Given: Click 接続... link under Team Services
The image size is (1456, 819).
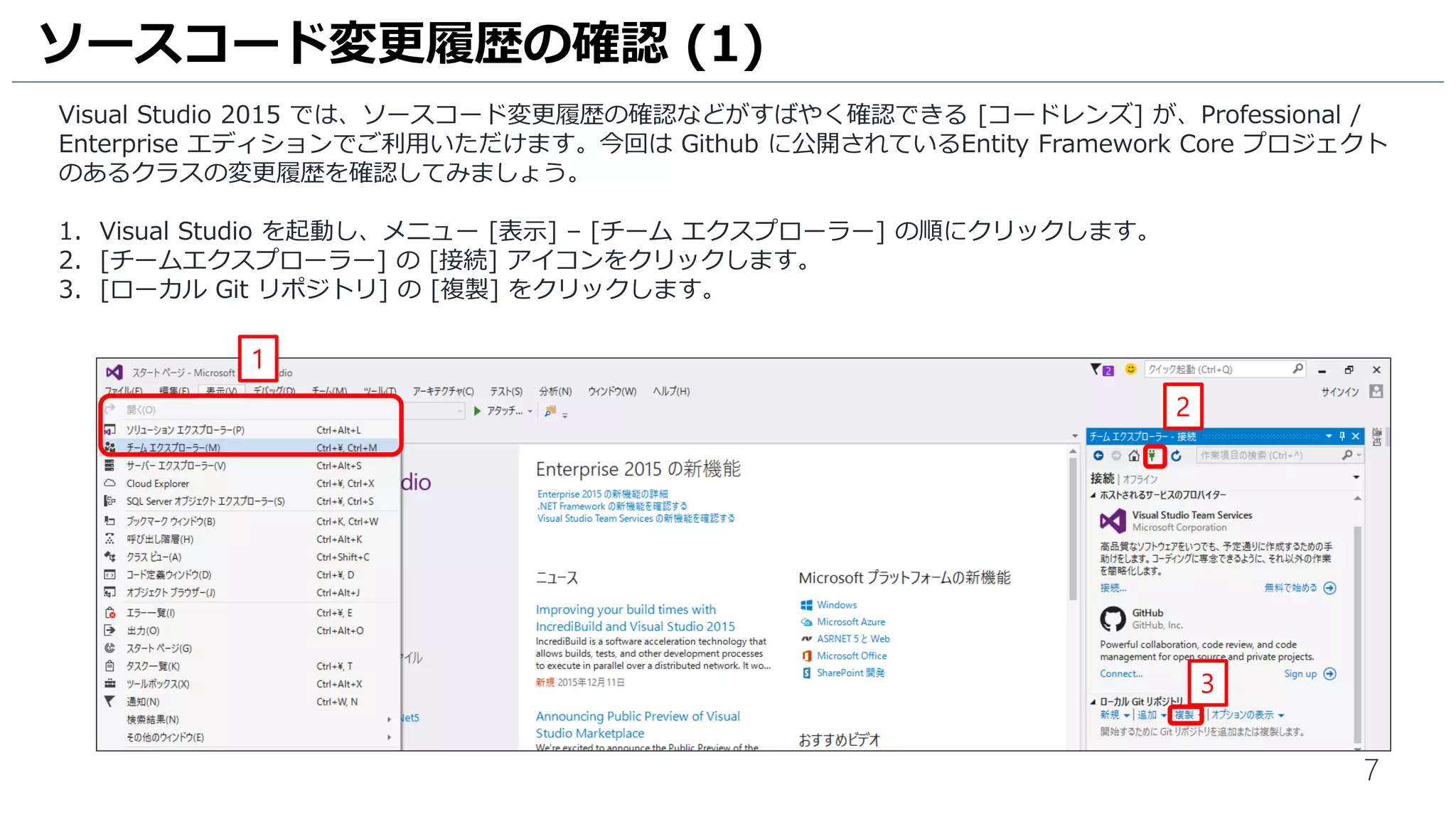Looking at the screenshot, I should (x=1113, y=588).
